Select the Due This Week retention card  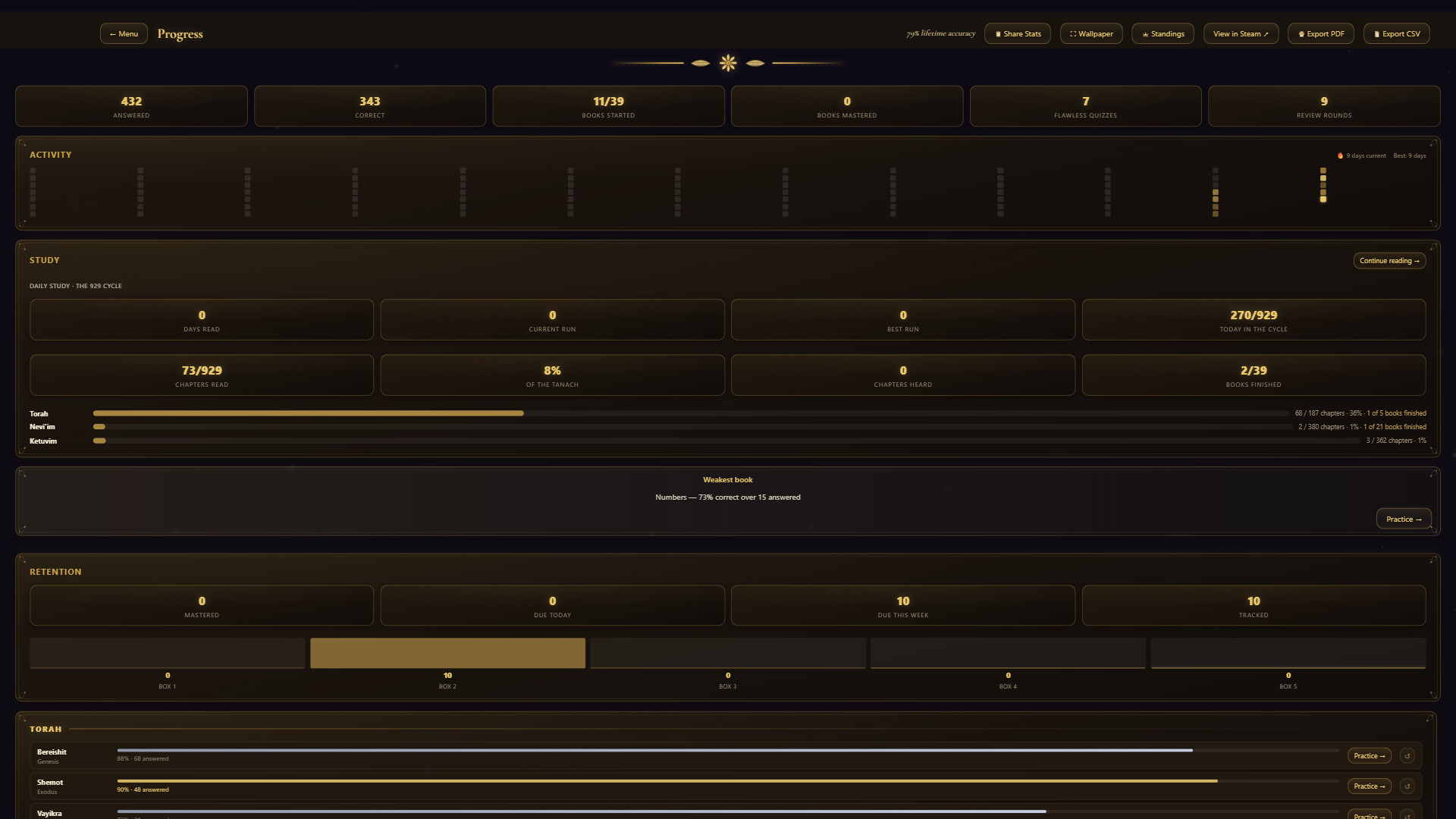(903, 605)
